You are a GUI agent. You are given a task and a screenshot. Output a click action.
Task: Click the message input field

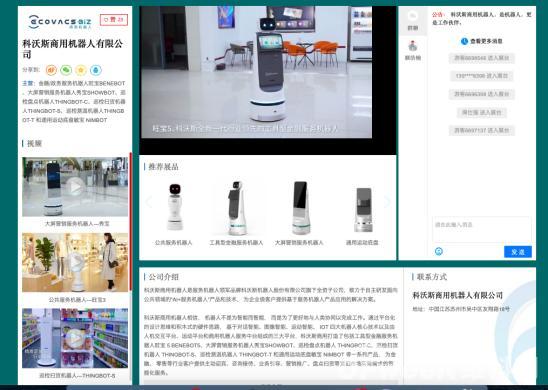[482, 230]
